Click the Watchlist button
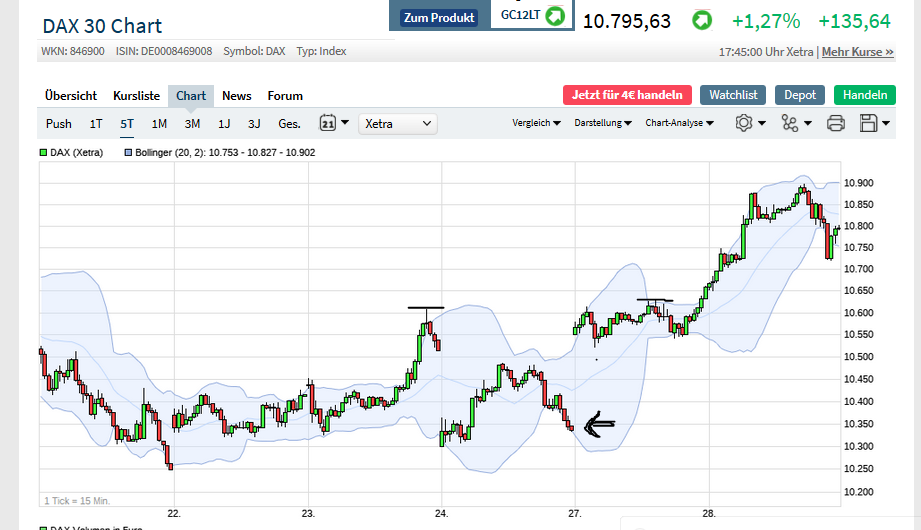The width and height of the screenshot is (921, 530). (x=733, y=95)
